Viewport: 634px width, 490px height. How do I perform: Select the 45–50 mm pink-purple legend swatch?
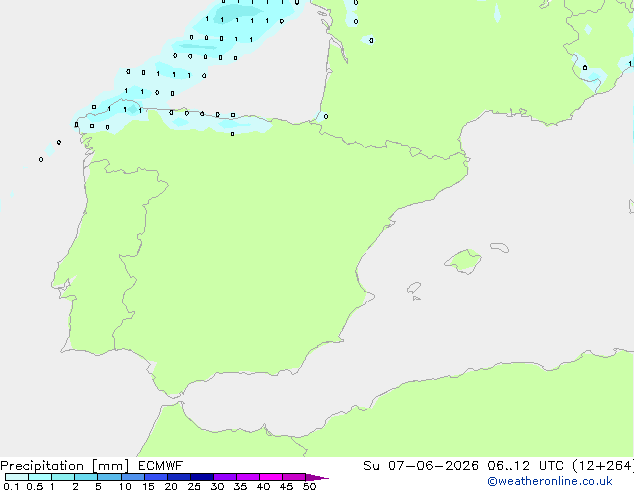tap(294, 477)
